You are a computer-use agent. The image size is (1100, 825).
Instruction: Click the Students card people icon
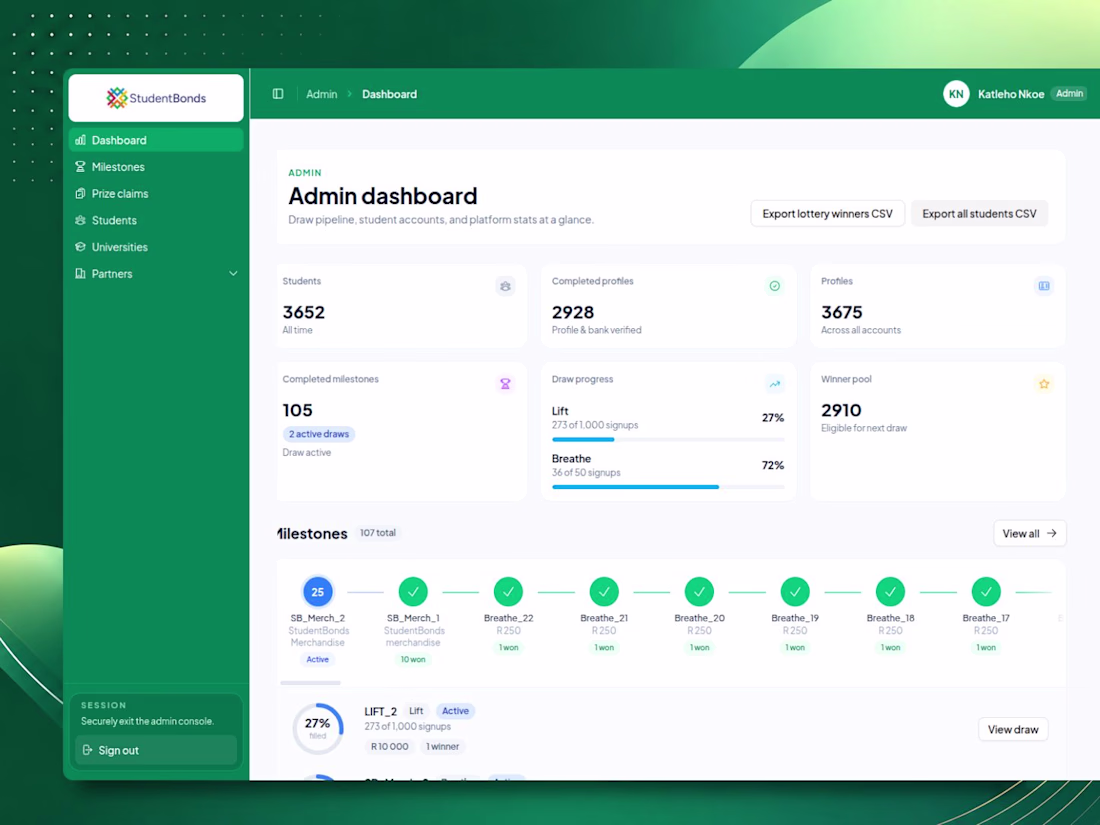[505, 286]
